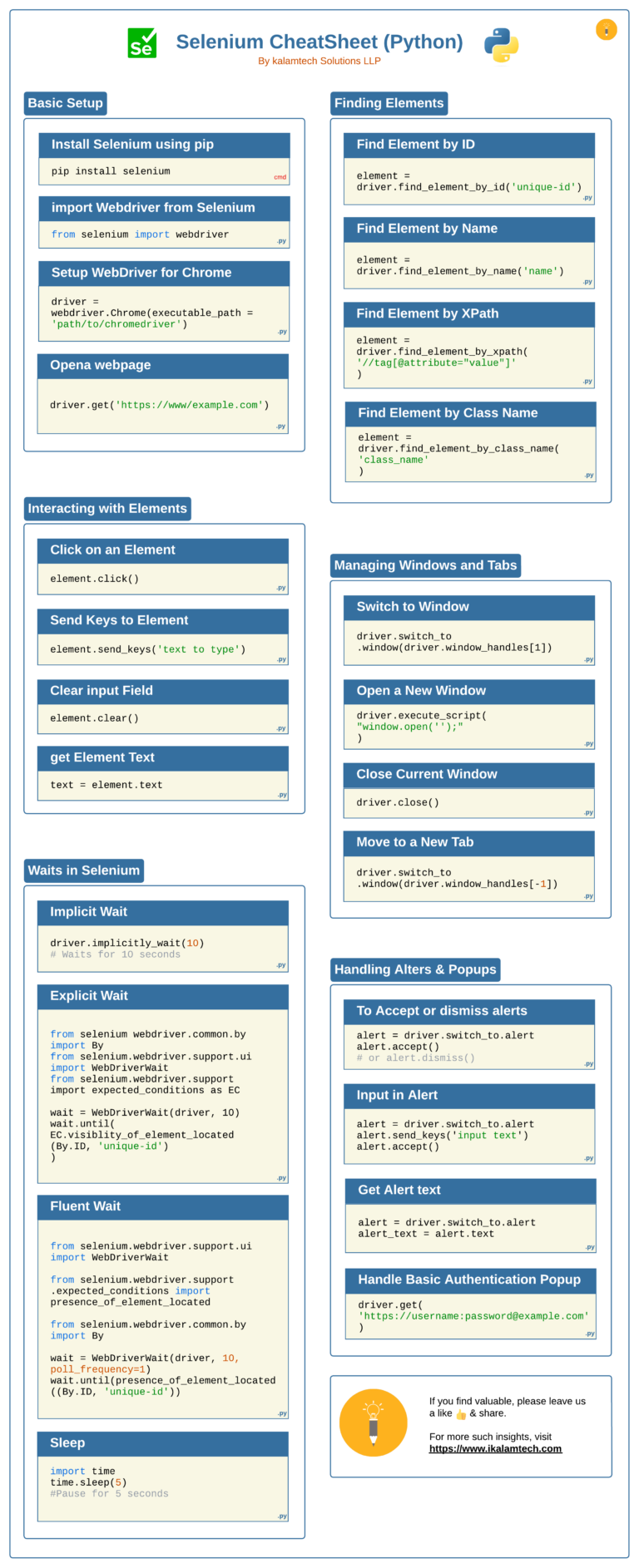Click 'Setup WebDriver for Chrome' card header
The width and height of the screenshot is (639, 1568).
click(165, 273)
